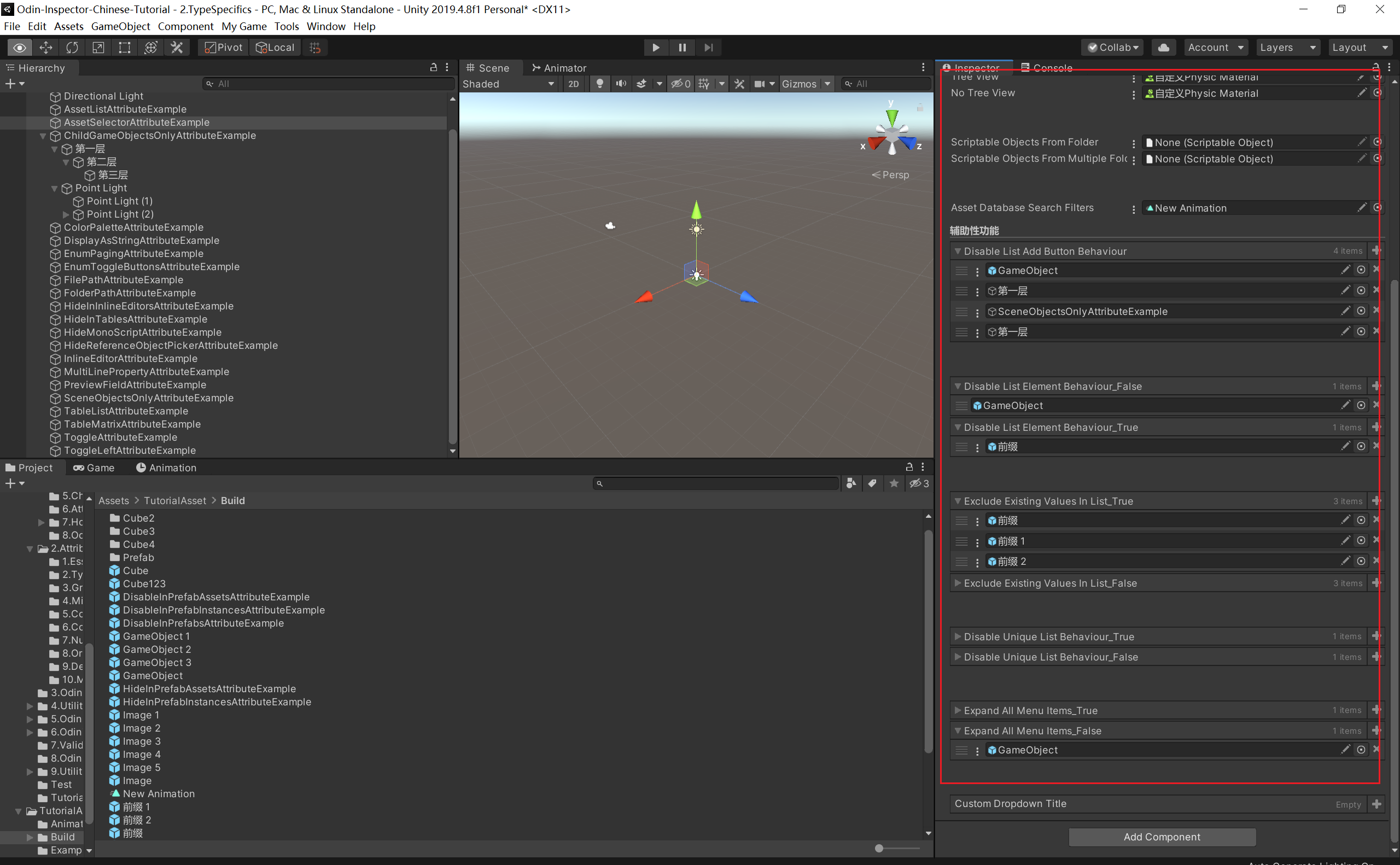Viewport: 1400px width, 865px height.
Task: Select the Rotate tool
Action: pos(72,48)
